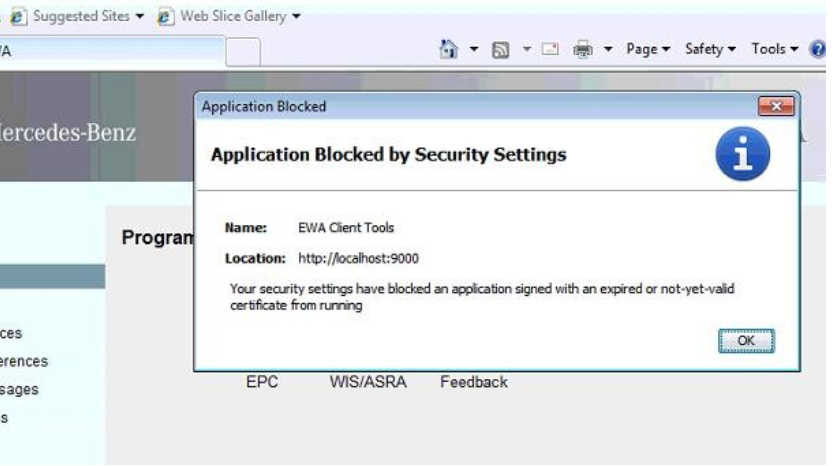The height and width of the screenshot is (466, 834).
Task: Expand the Print dropdown arrow
Action: pyautogui.click(x=608, y=49)
